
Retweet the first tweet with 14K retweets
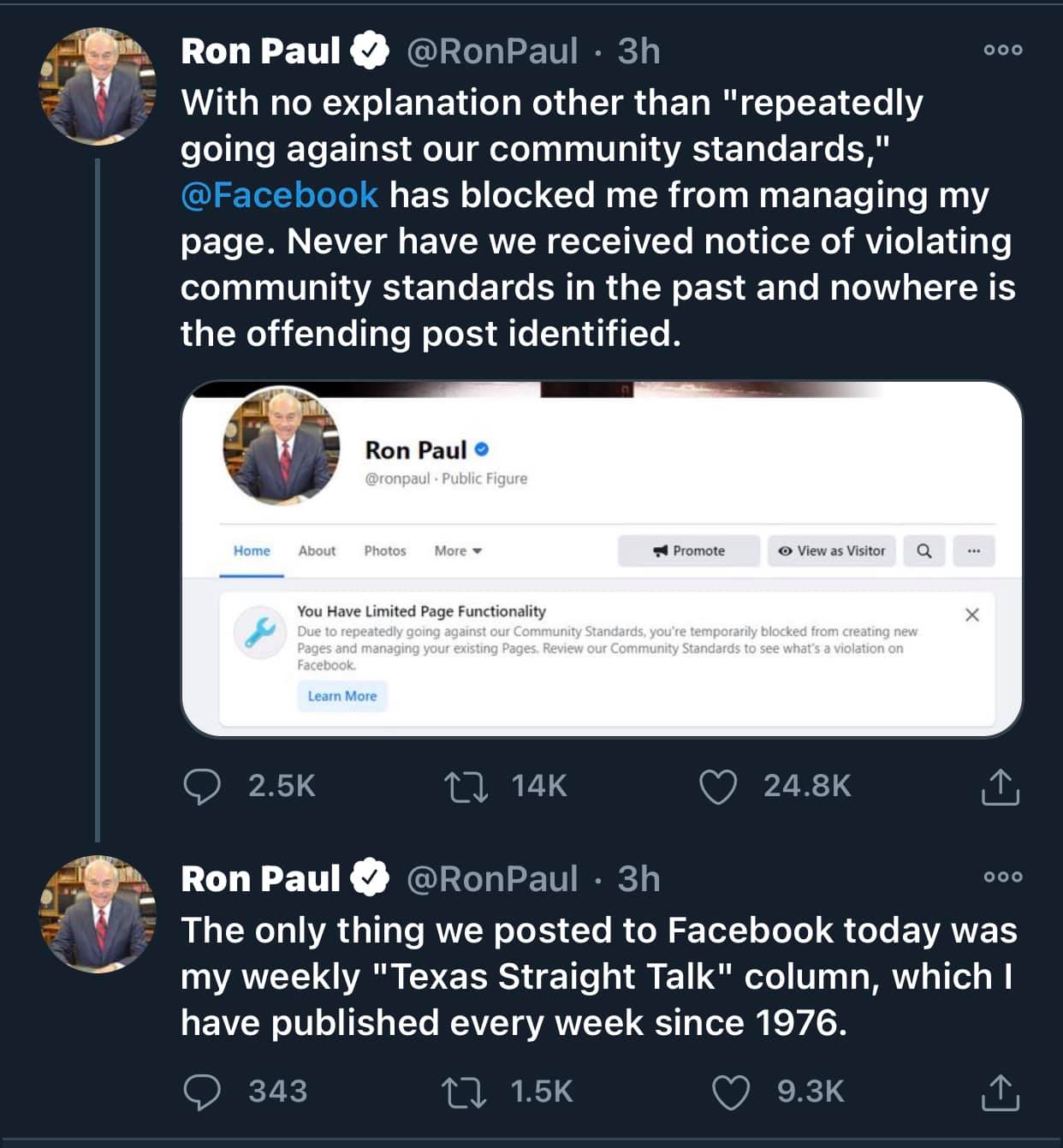point(466,786)
